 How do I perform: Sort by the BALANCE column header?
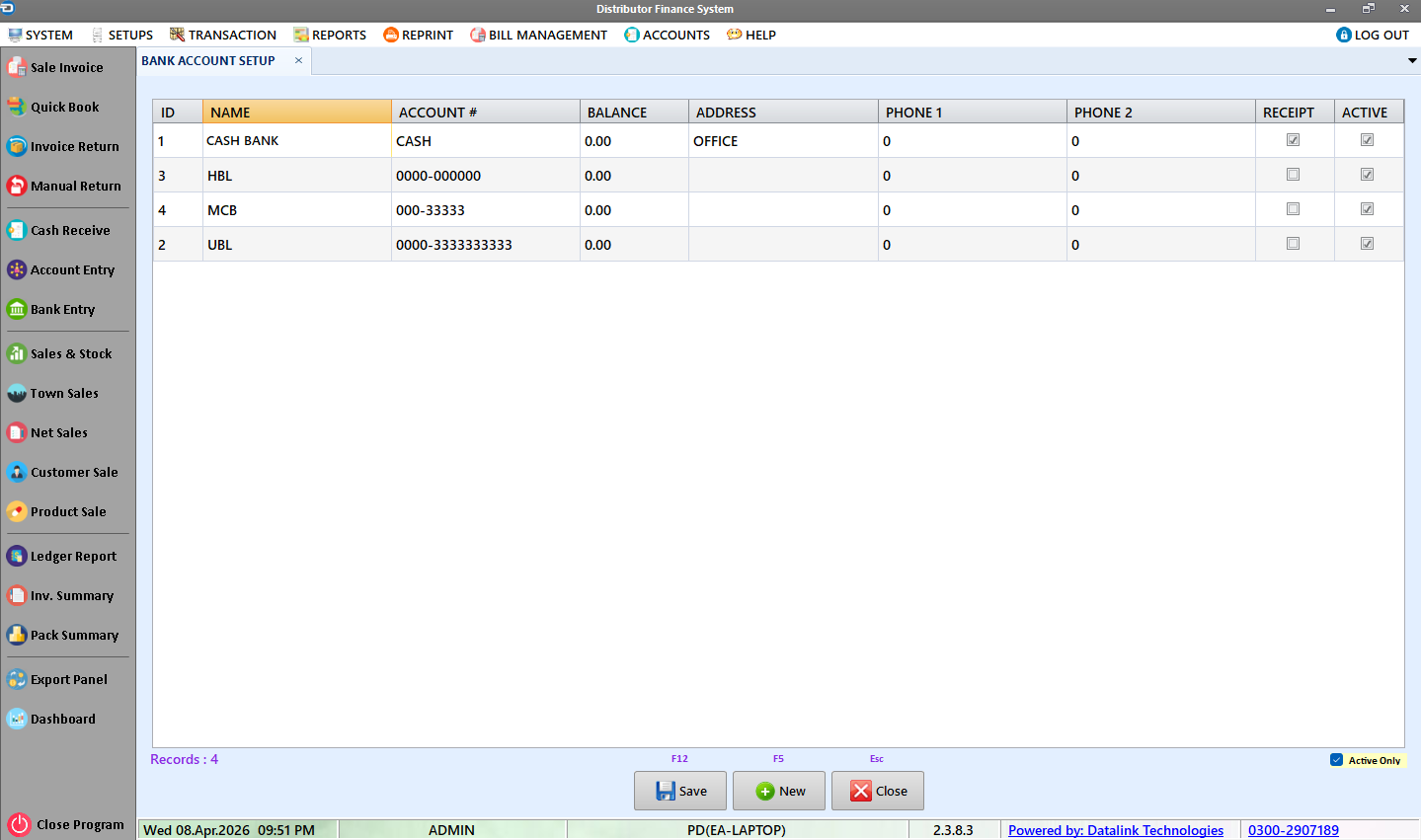[634, 112]
